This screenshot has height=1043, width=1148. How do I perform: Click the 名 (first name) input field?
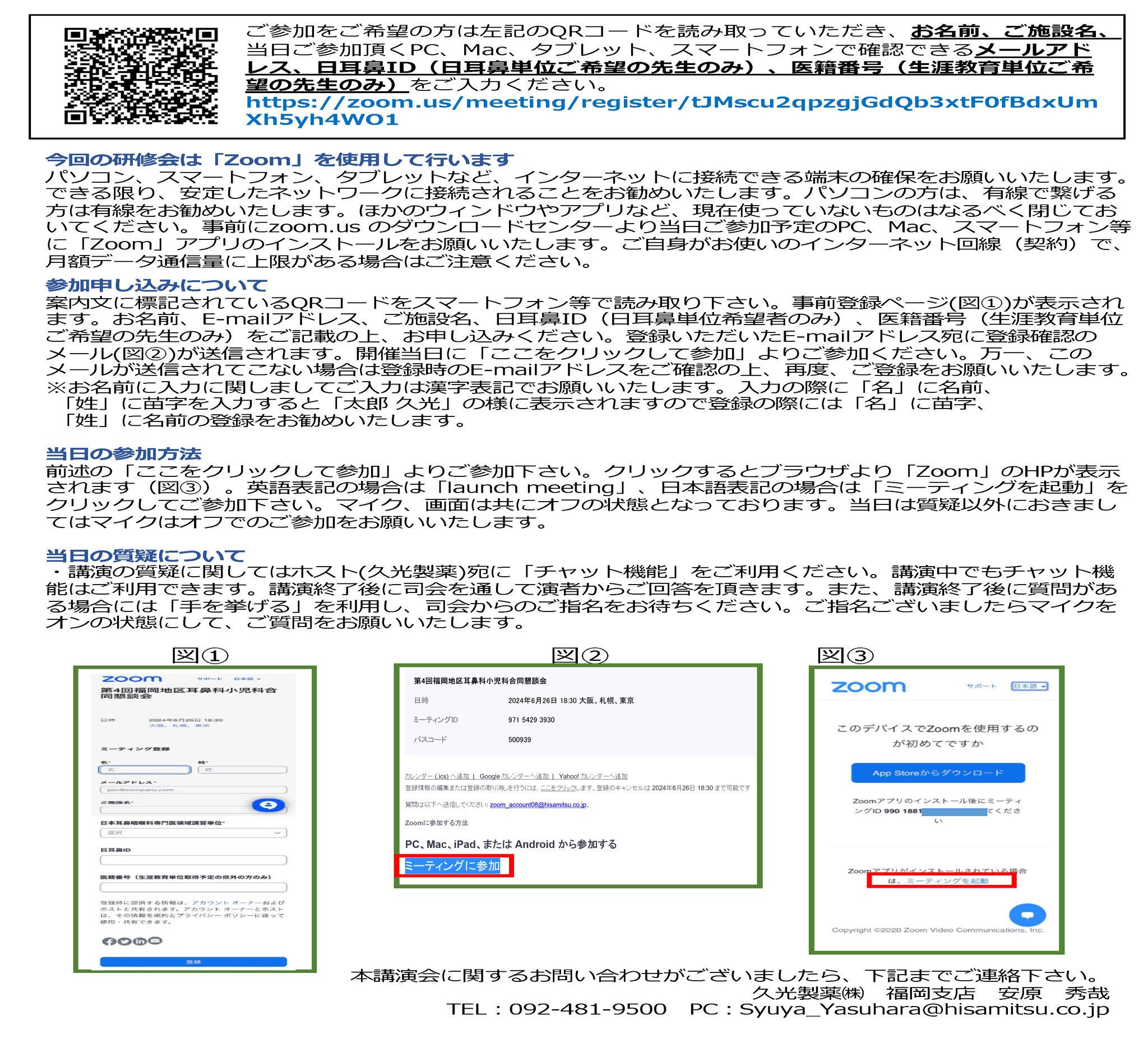[x=145, y=769]
